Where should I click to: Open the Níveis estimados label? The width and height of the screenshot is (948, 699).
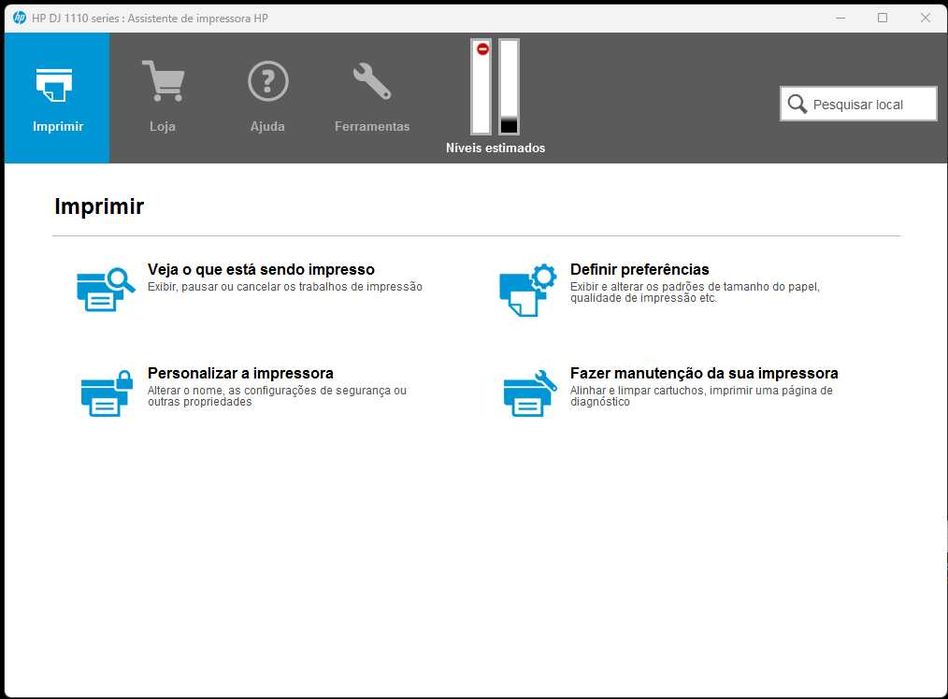coord(495,148)
